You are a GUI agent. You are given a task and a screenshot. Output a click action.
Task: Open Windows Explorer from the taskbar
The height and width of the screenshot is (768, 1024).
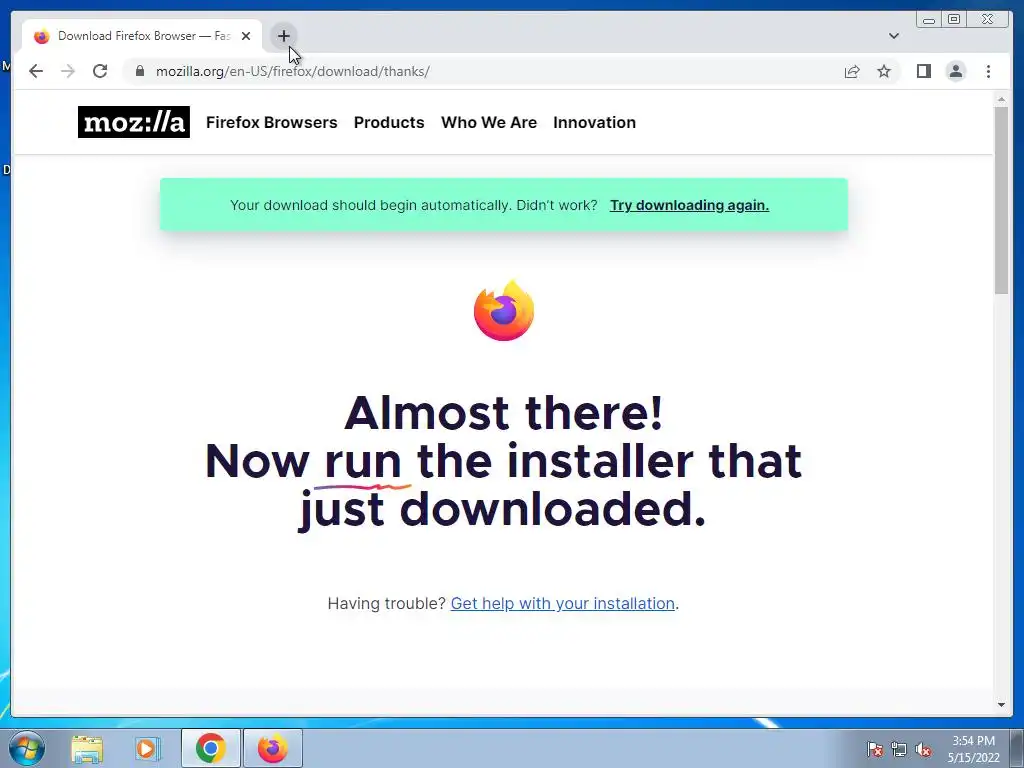[x=87, y=748]
